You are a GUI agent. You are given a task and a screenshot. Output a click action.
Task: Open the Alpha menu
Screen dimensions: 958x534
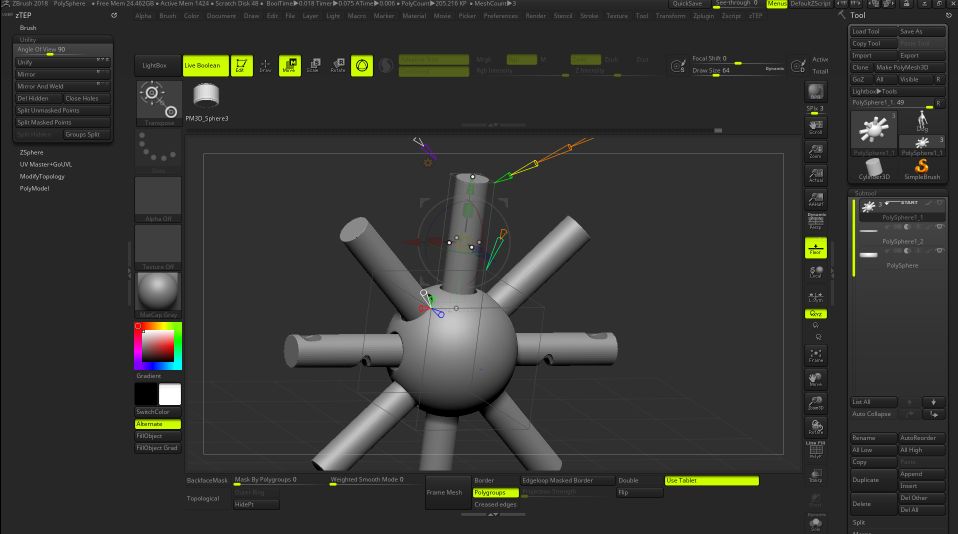pyautogui.click(x=143, y=16)
